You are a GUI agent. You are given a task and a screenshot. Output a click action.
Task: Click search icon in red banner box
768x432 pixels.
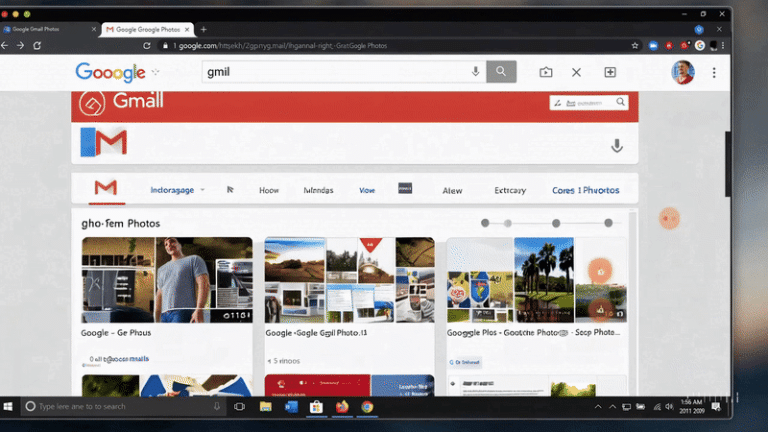621,102
